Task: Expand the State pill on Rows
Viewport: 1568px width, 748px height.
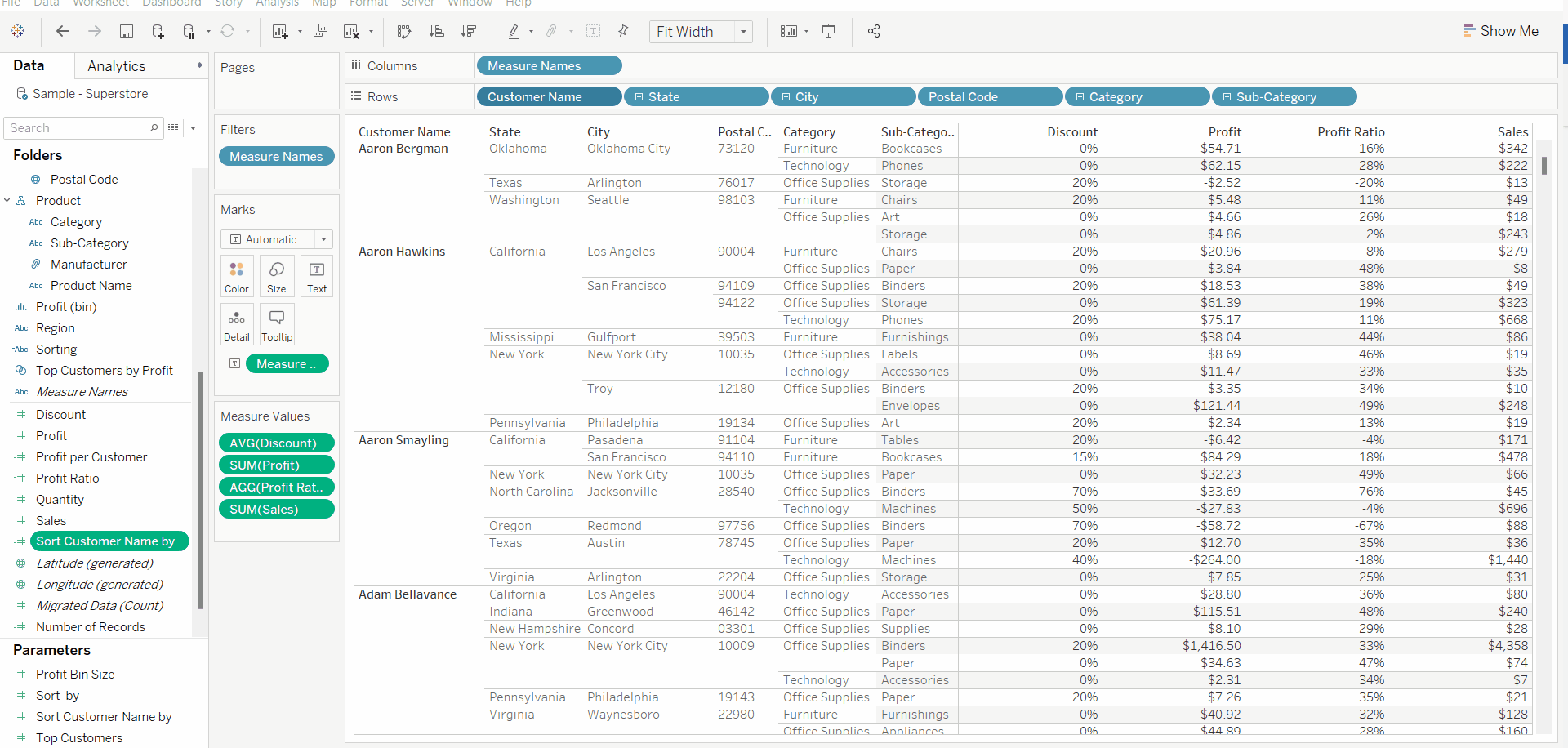Action: pos(639,97)
